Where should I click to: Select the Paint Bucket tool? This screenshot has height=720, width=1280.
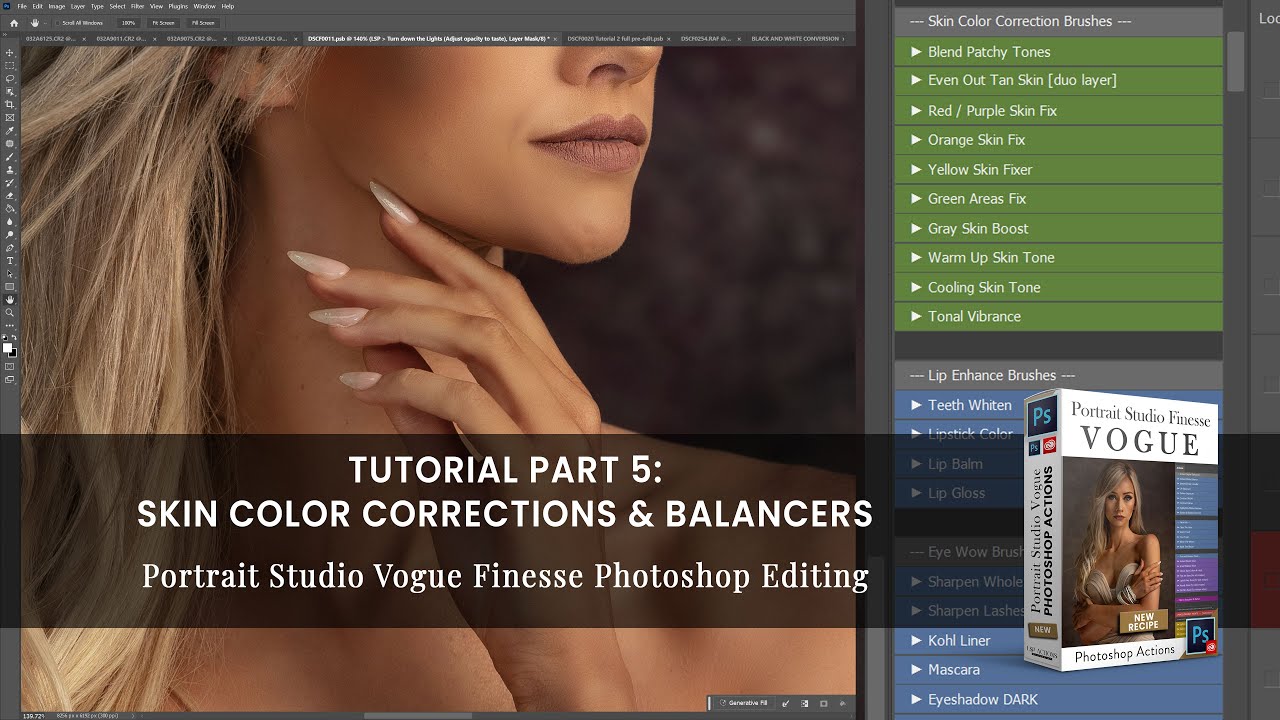pyautogui.click(x=10, y=208)
